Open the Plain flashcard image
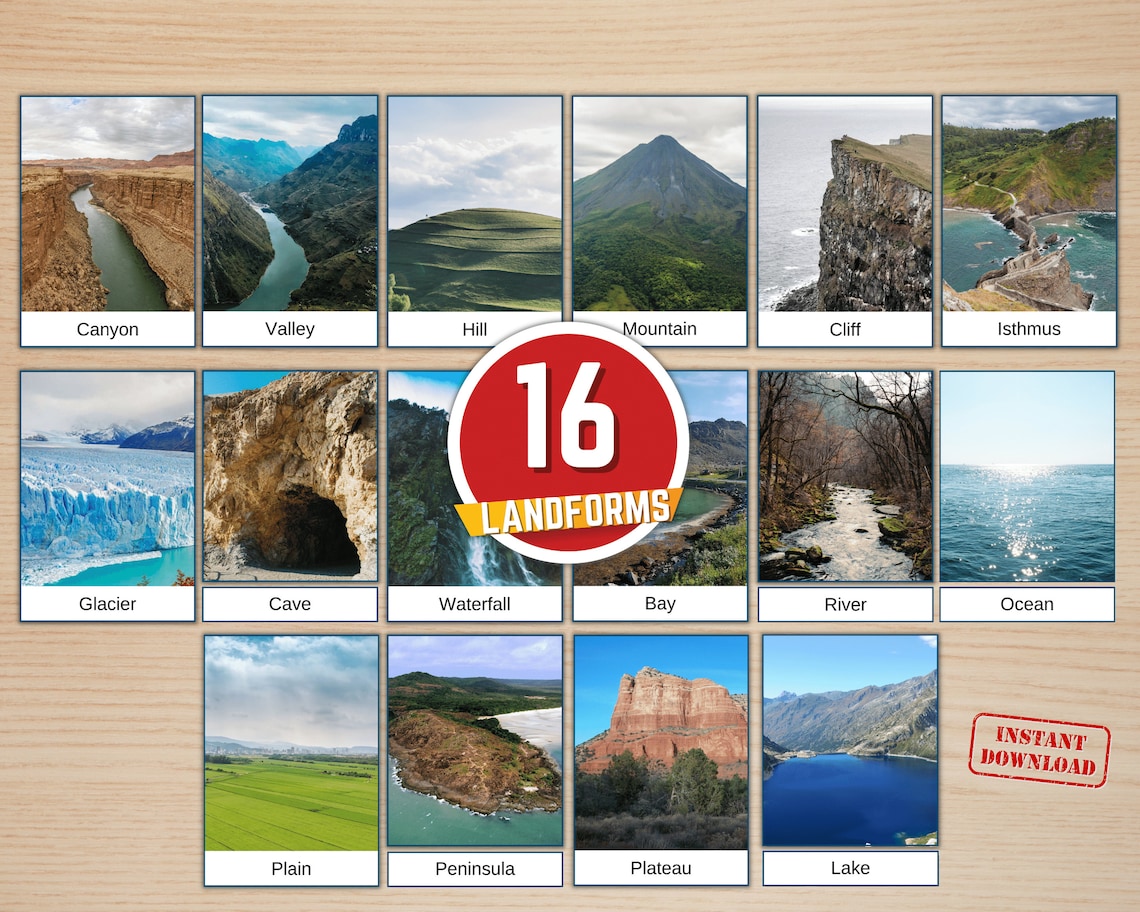Viewport: 1140px width, 912px height. (289, 745)
